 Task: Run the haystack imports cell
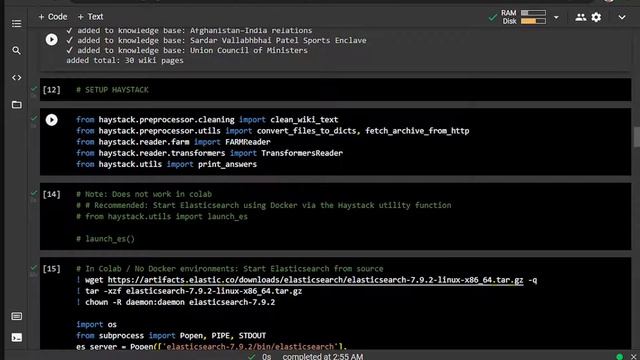pyautogui.click(x=51, y=120)
